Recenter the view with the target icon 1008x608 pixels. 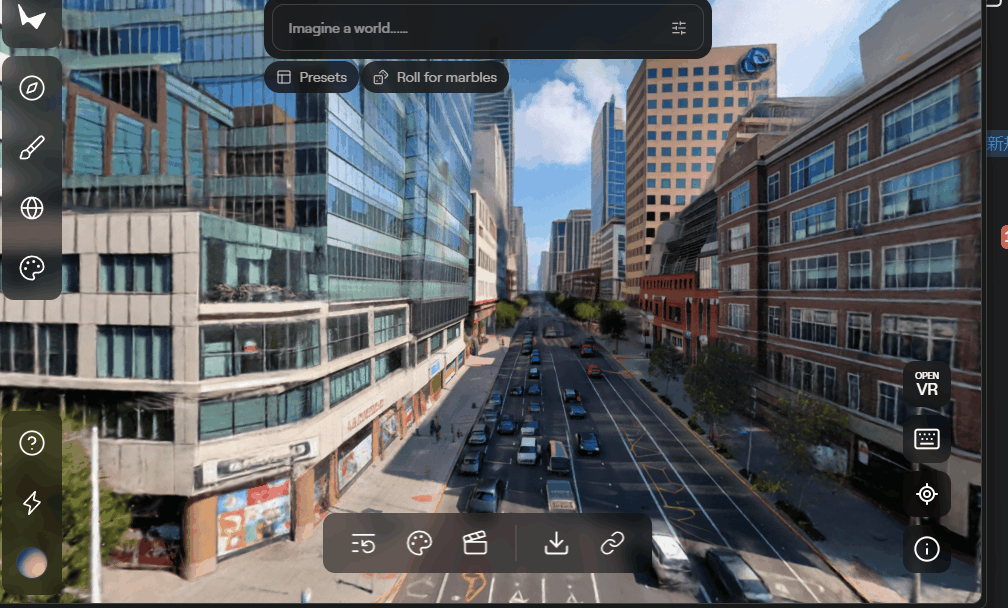927,494
